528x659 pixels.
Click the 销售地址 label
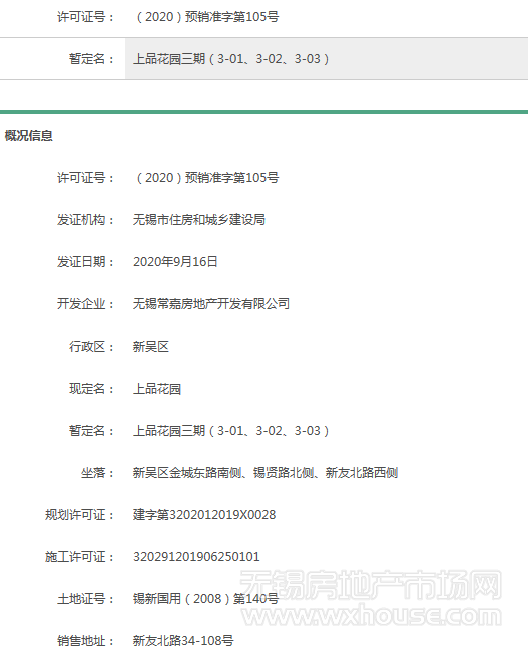click(85, 641)
